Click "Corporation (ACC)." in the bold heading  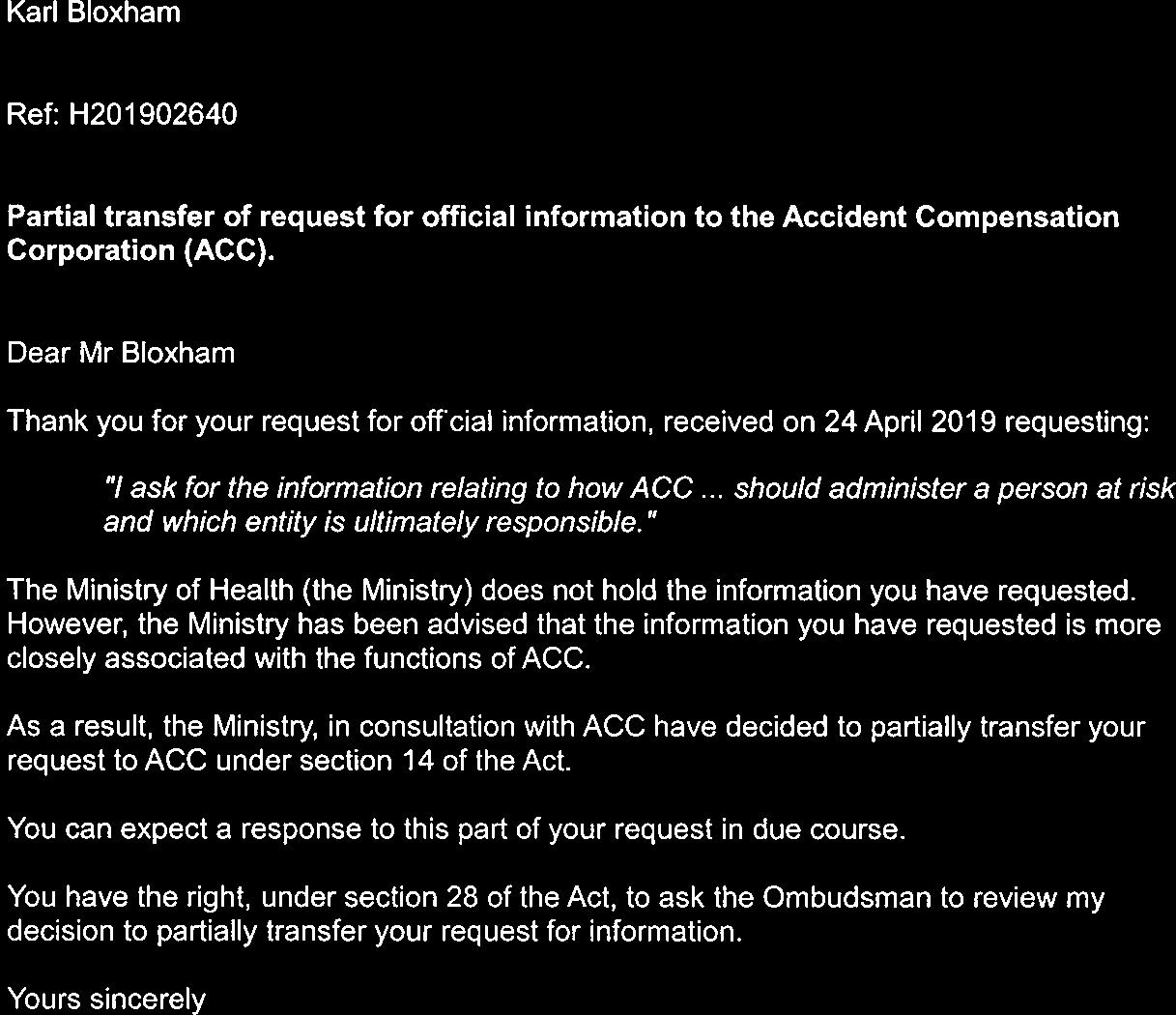(x=141, y=250)
